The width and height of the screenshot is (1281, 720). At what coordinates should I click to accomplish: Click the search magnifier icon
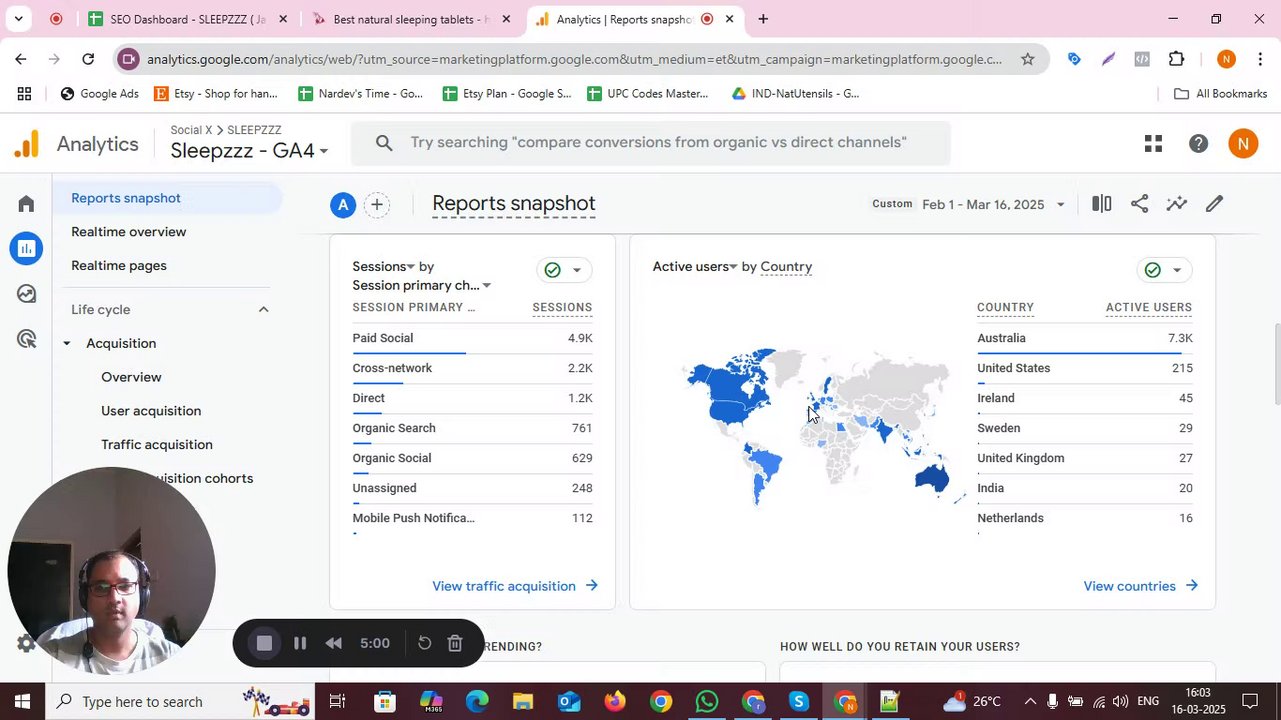(384, 143)
